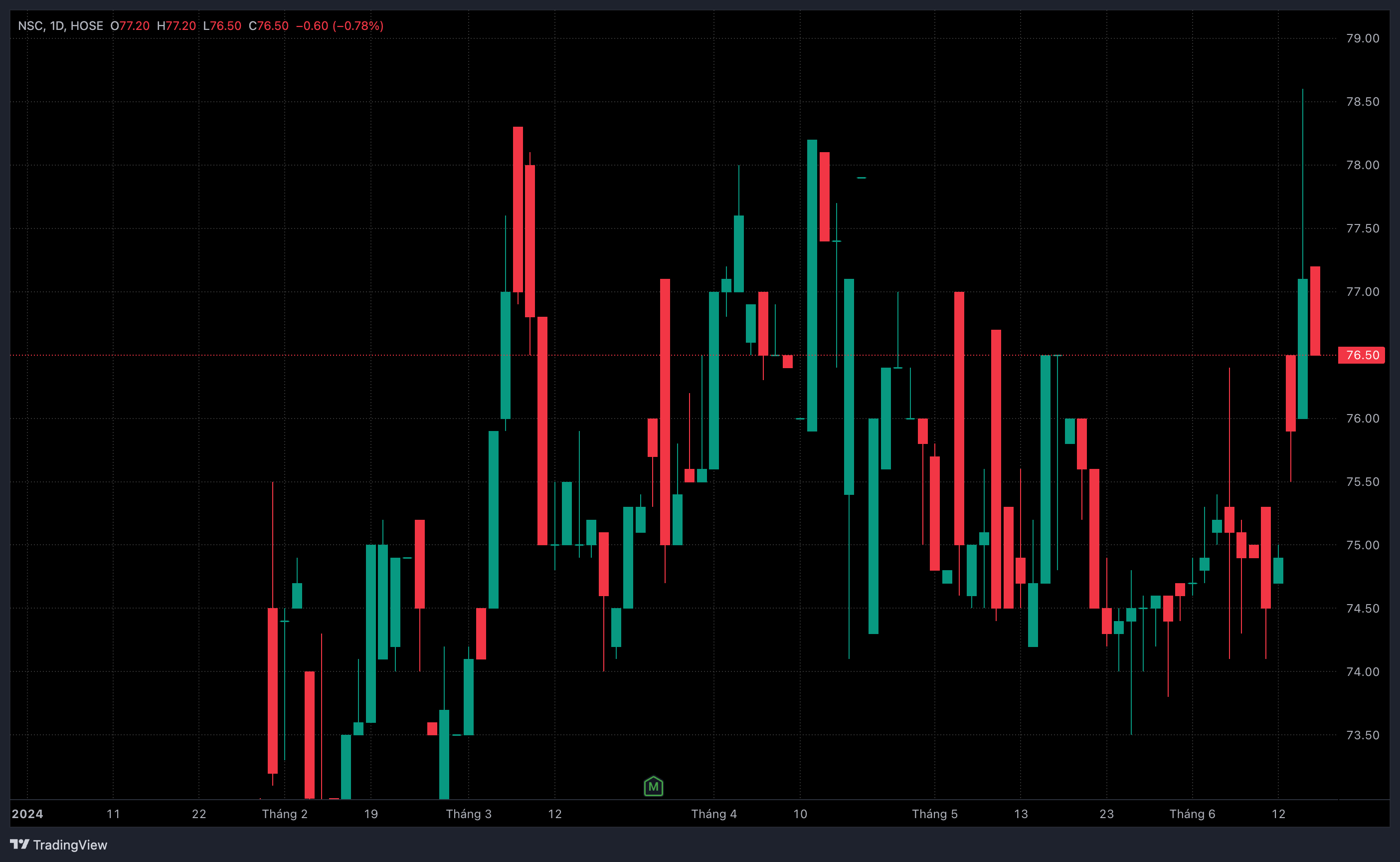
Task: Click the 74.00 price axis label
Action: click(1363, 671)
